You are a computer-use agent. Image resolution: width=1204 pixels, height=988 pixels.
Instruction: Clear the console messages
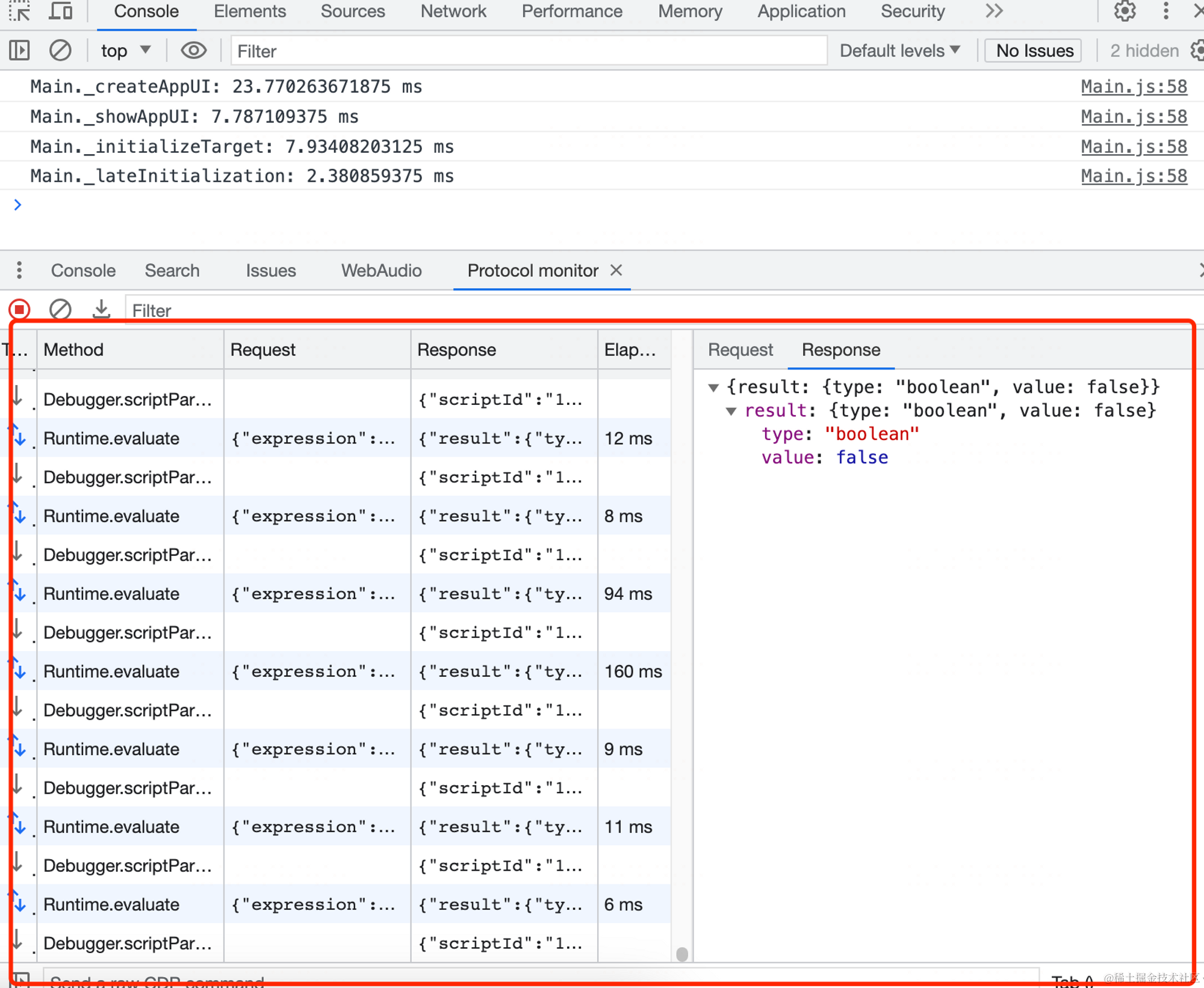point(60,51)
